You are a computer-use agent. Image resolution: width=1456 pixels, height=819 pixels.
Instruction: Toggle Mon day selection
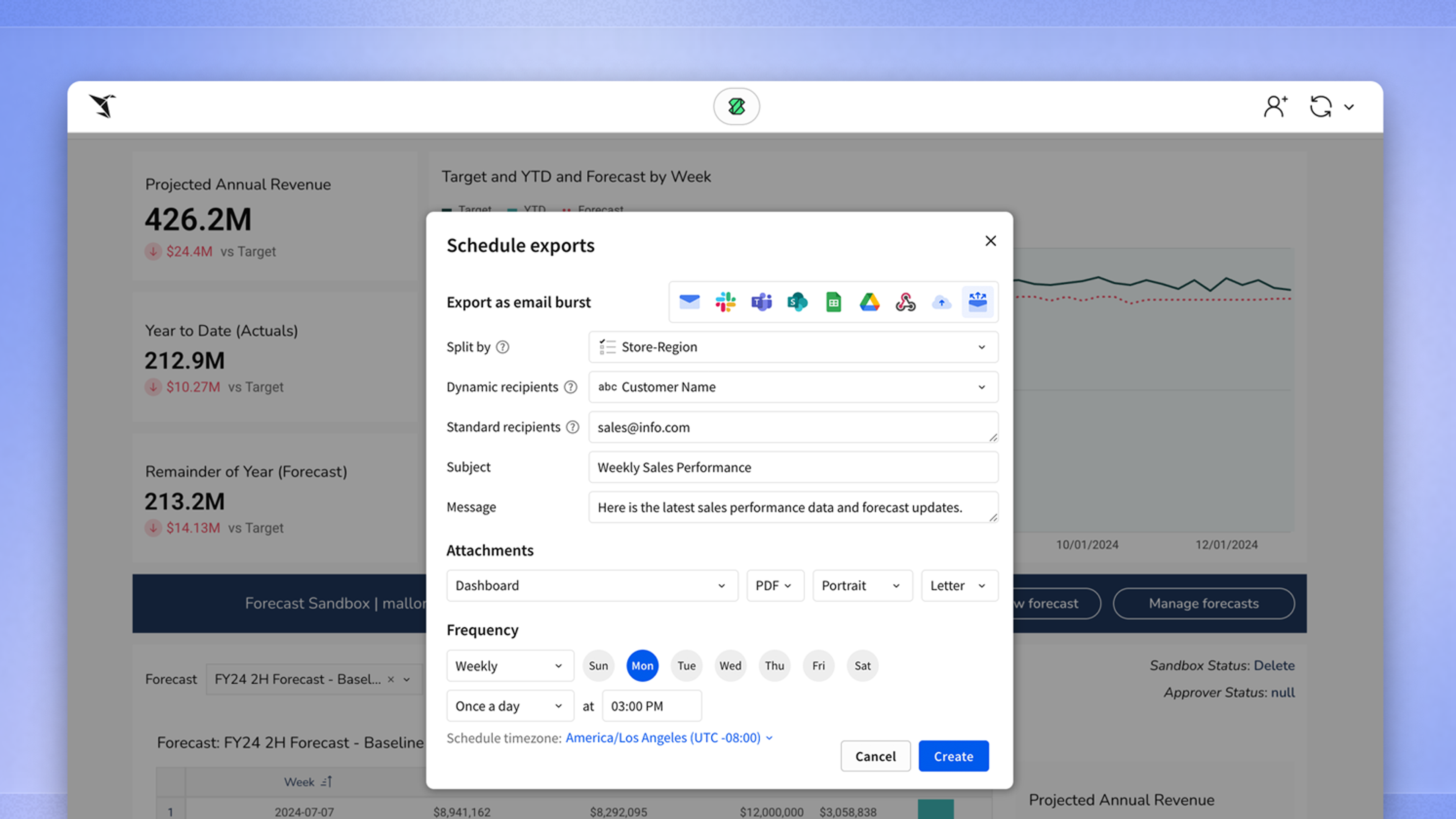[643, 666]
